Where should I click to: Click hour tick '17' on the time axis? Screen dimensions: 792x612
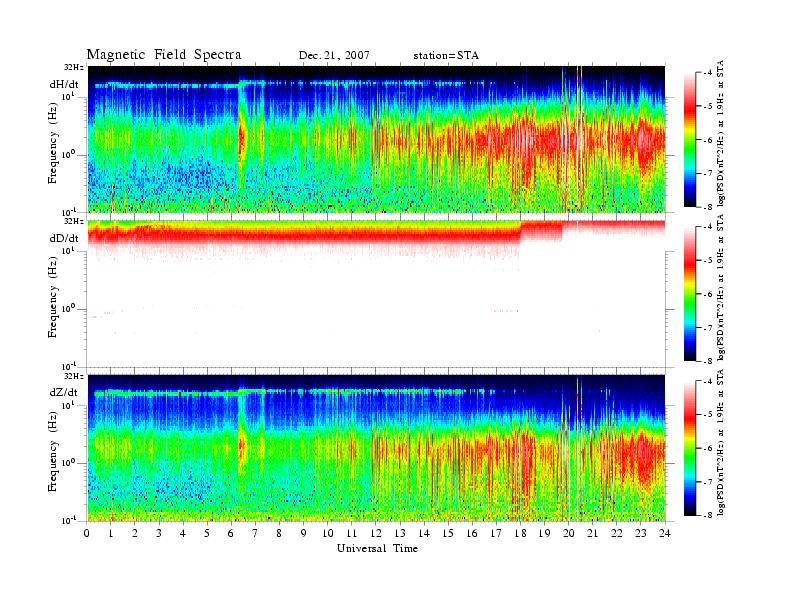tap(496, 534)
